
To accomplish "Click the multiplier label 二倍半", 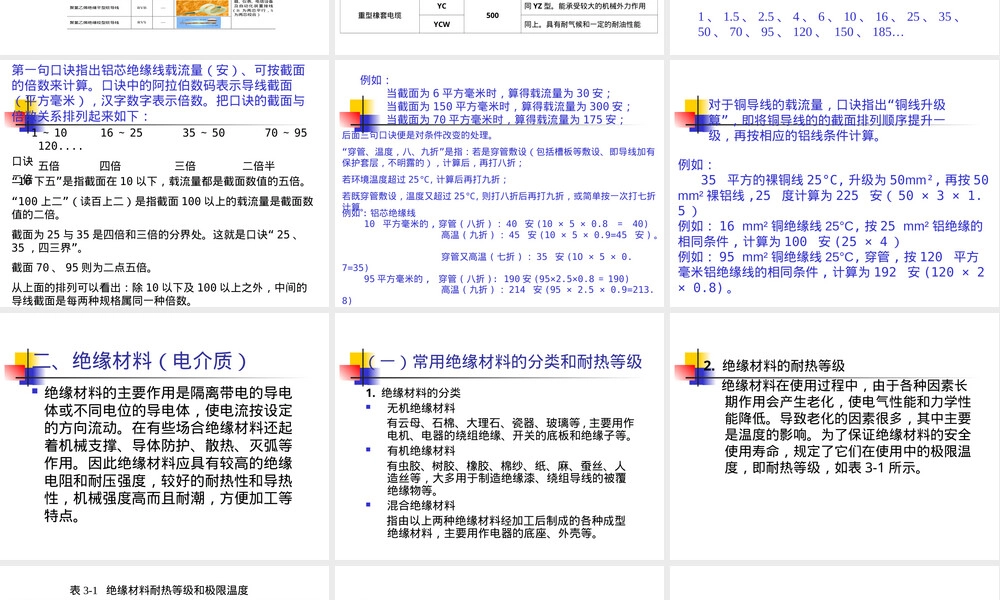I will tap(258, 166).
